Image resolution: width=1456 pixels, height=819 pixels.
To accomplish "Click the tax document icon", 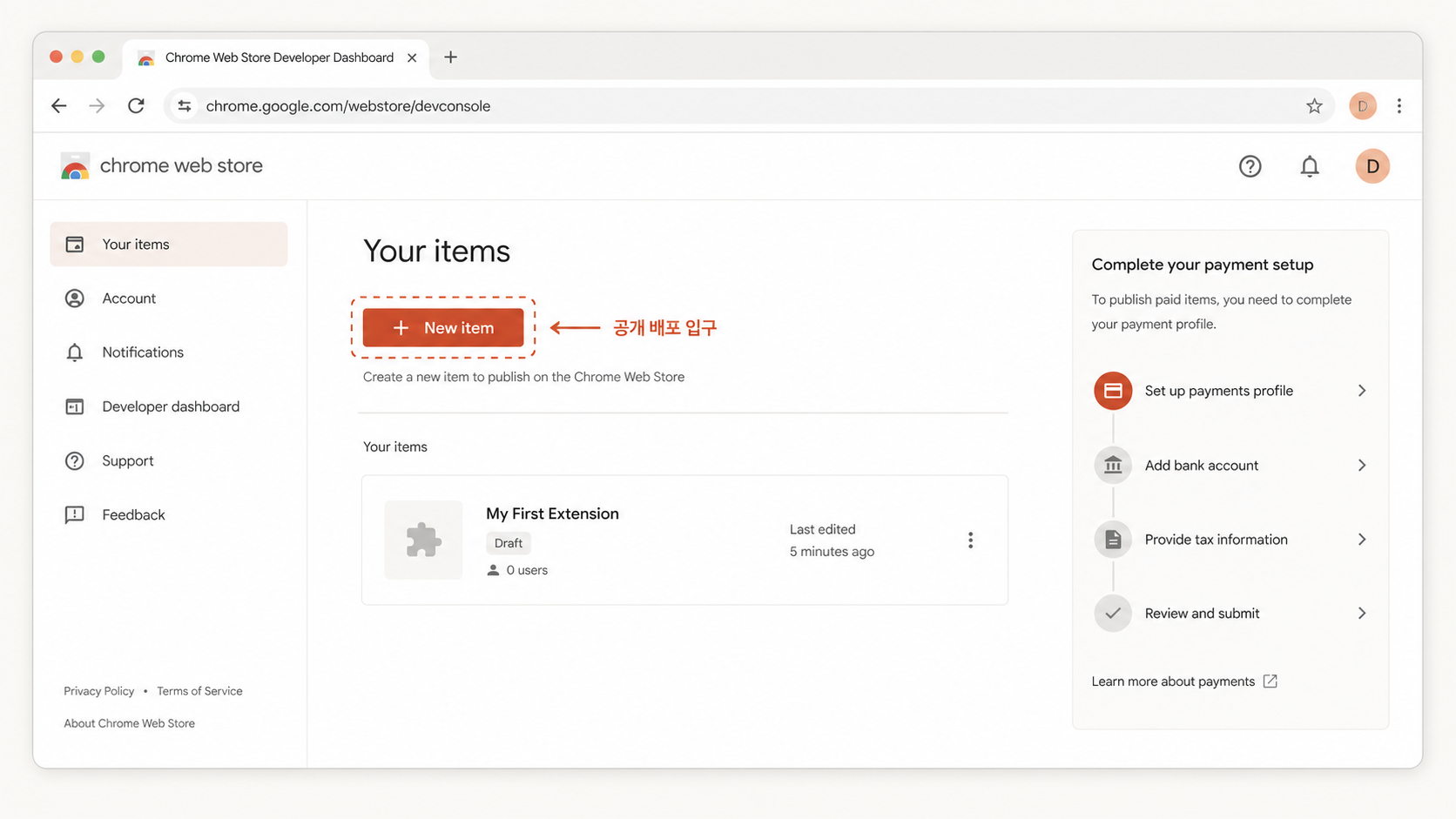I will tap(1113, 540).
